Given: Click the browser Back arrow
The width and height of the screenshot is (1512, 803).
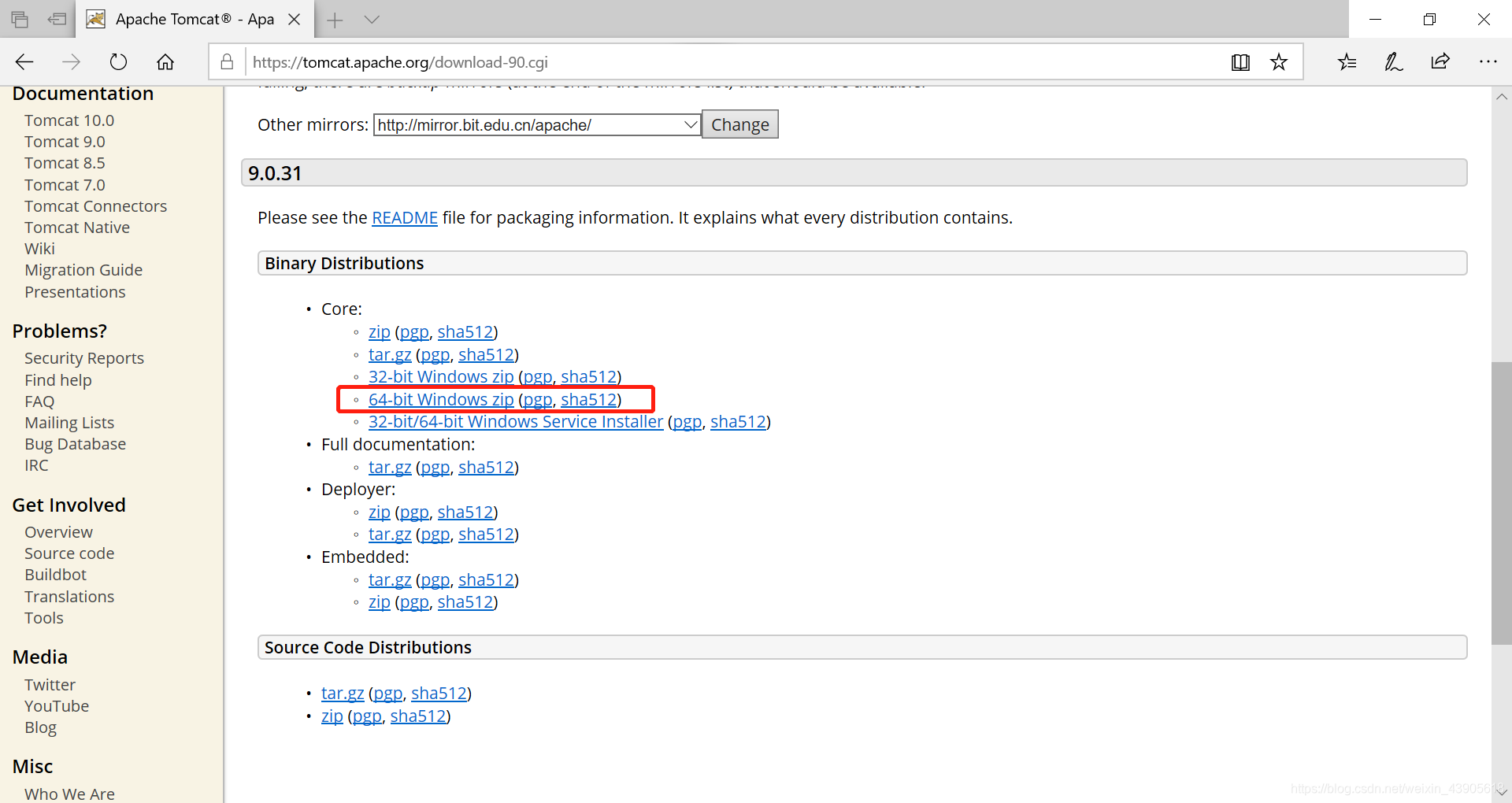Looking at the screenshot, I should 24,62.
